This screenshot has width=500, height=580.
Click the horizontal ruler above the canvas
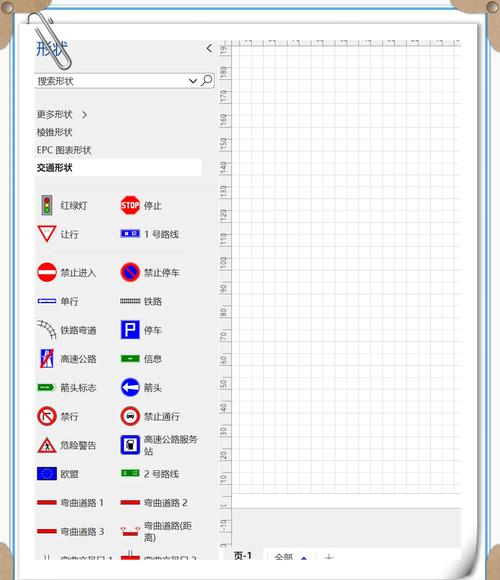[346, 43]
